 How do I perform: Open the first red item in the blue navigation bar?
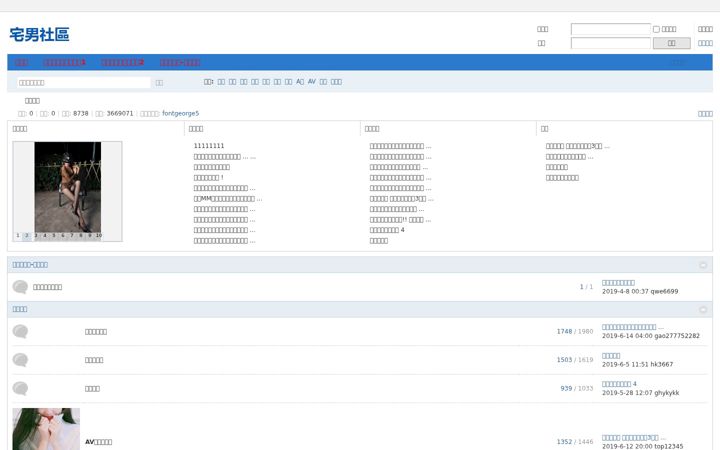point(22,62)
